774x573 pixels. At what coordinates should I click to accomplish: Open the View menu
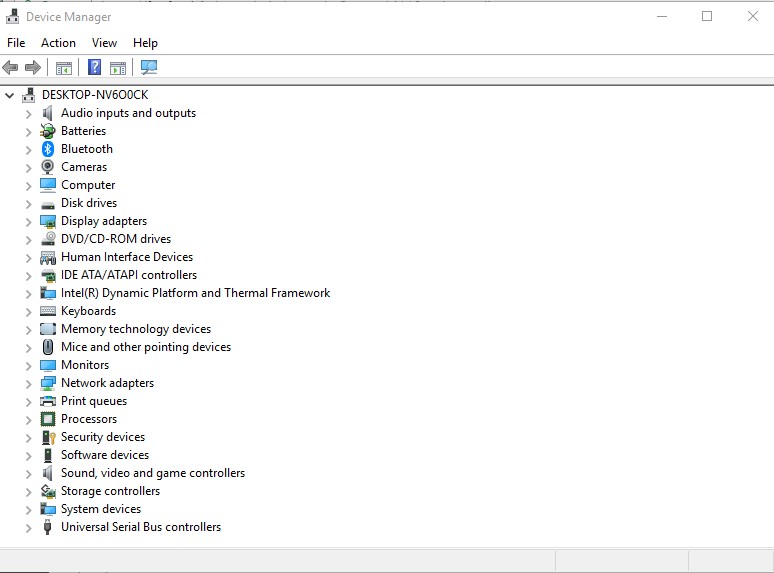coord(104,43)
